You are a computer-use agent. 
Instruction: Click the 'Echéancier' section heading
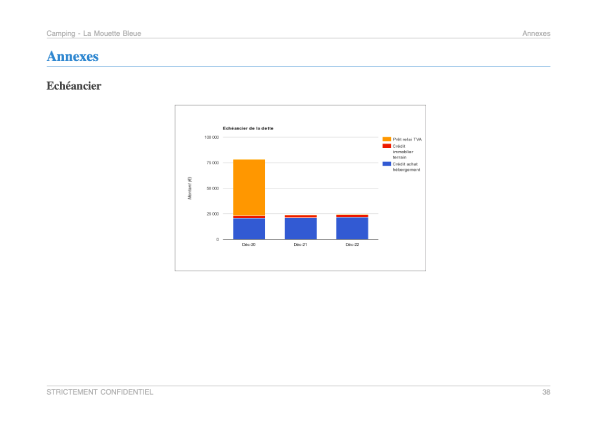pos(74,86)
